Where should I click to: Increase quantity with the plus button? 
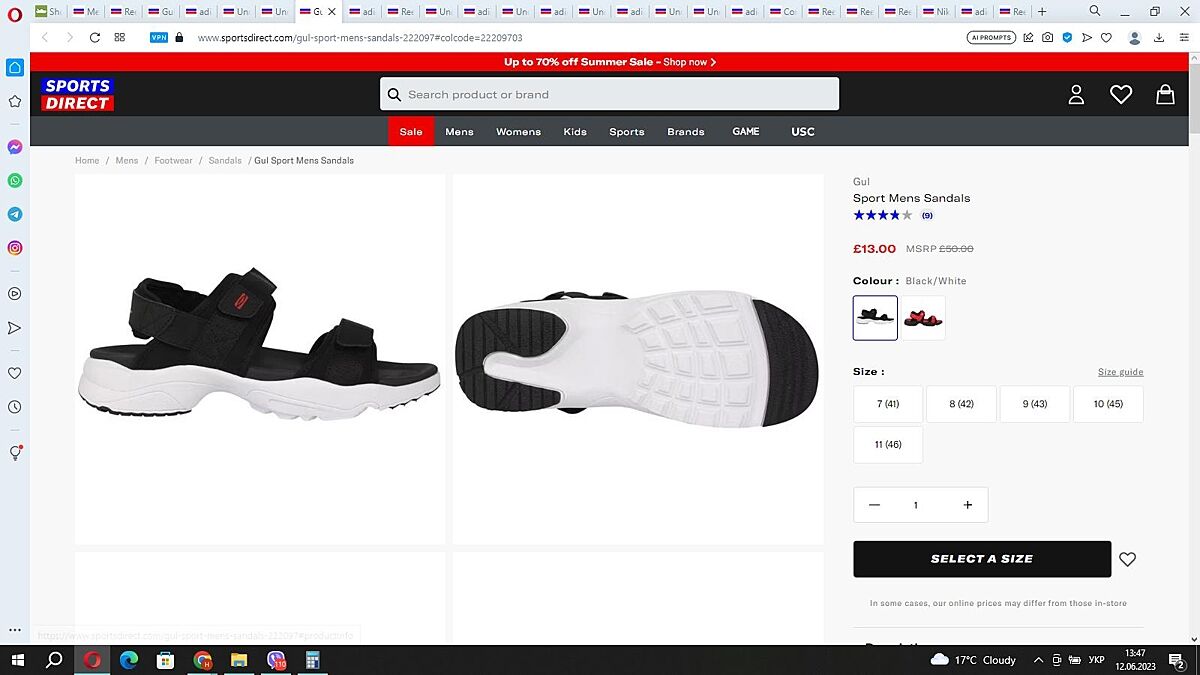pos(967,505)
